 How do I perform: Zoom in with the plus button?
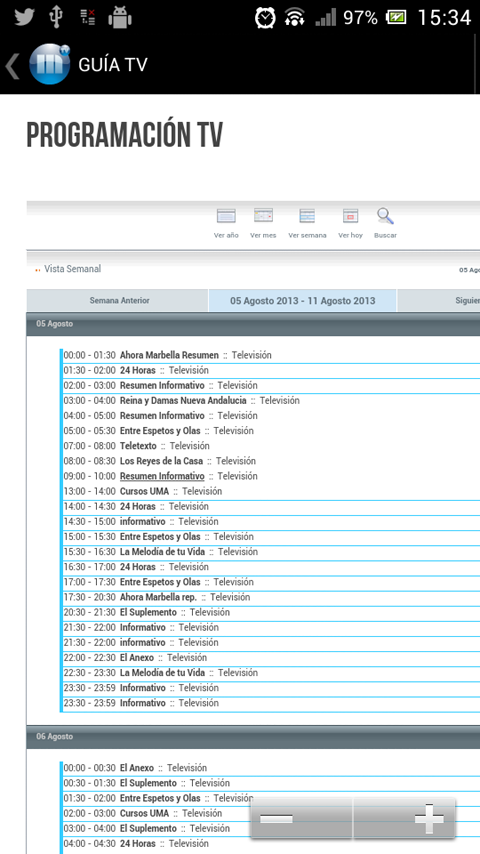point(404,818)
